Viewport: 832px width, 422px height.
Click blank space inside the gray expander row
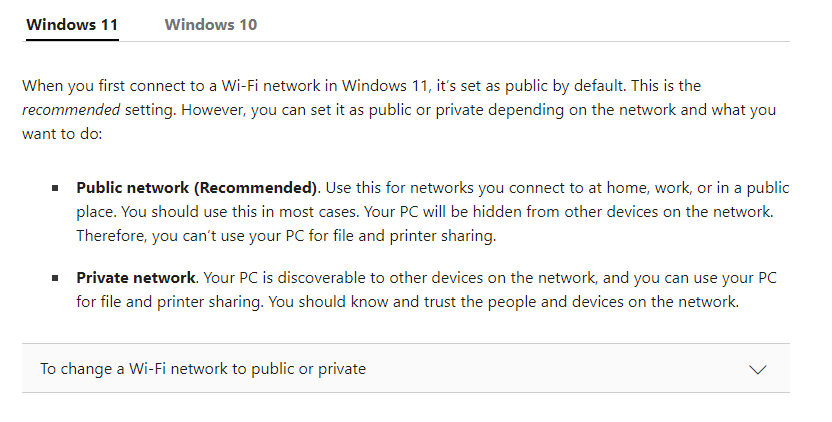coord(557,368)
